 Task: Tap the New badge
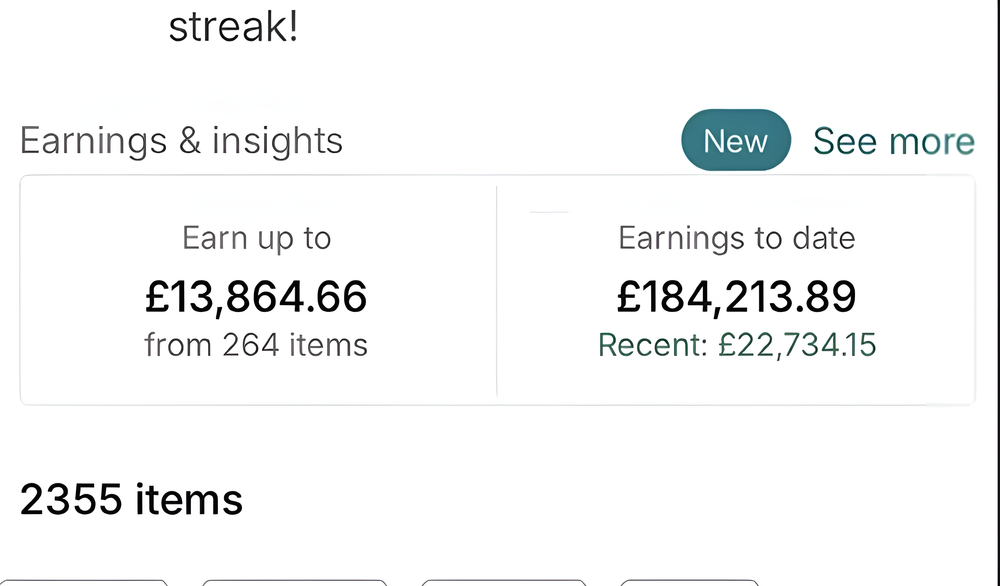(735, 141)
